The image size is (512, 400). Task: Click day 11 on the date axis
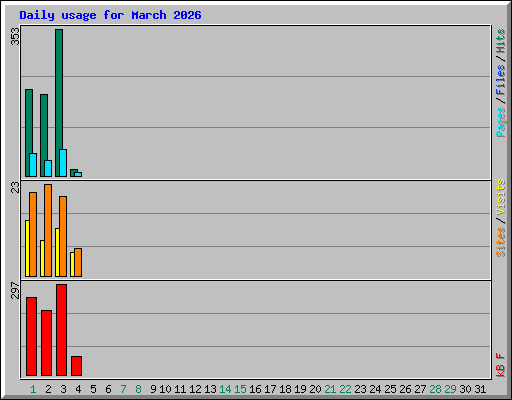[x=180, y=389]
